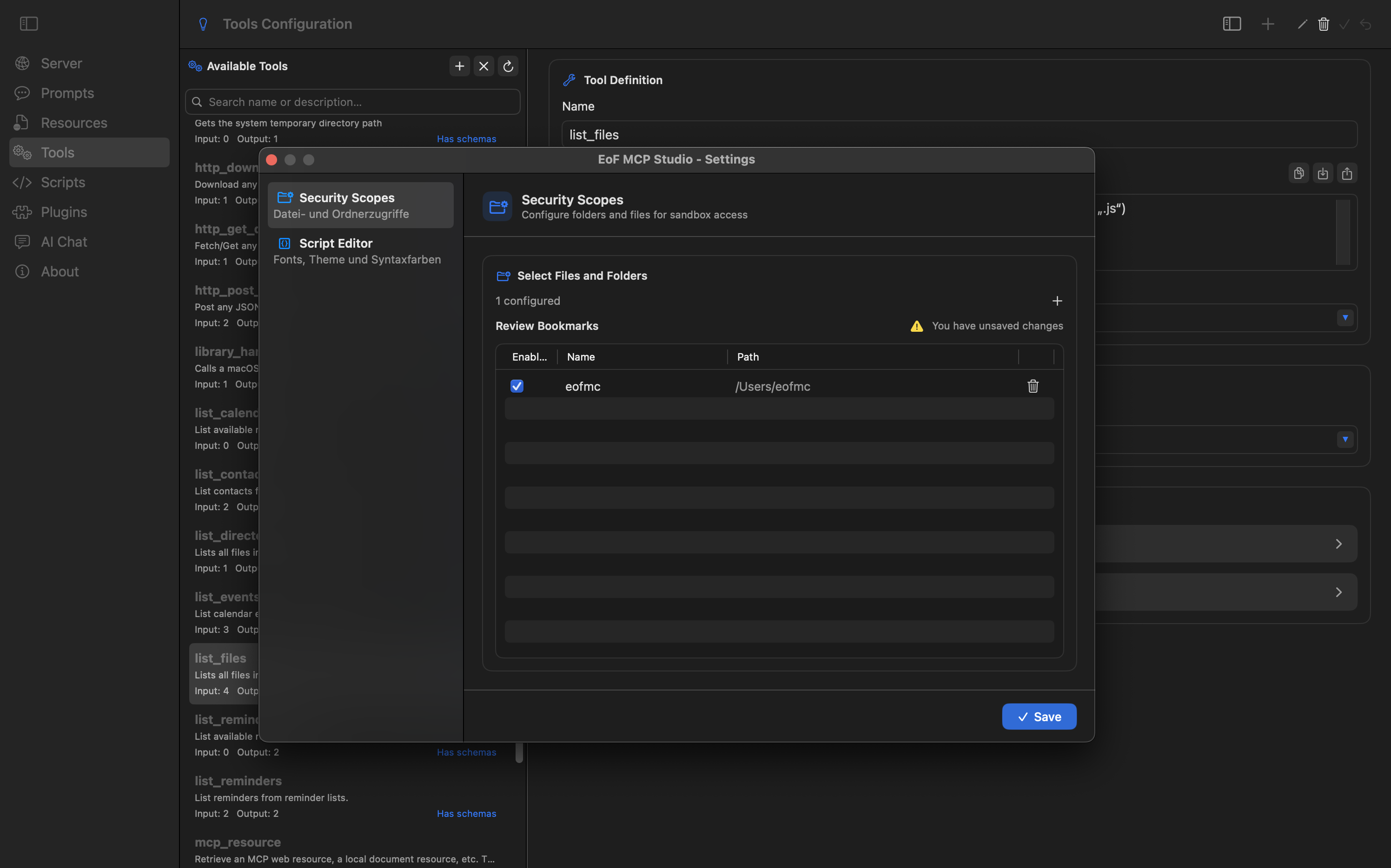The image size is (1391, 868).
Task: Select the Security Scopes settings tab
Action: pos(361,205)
